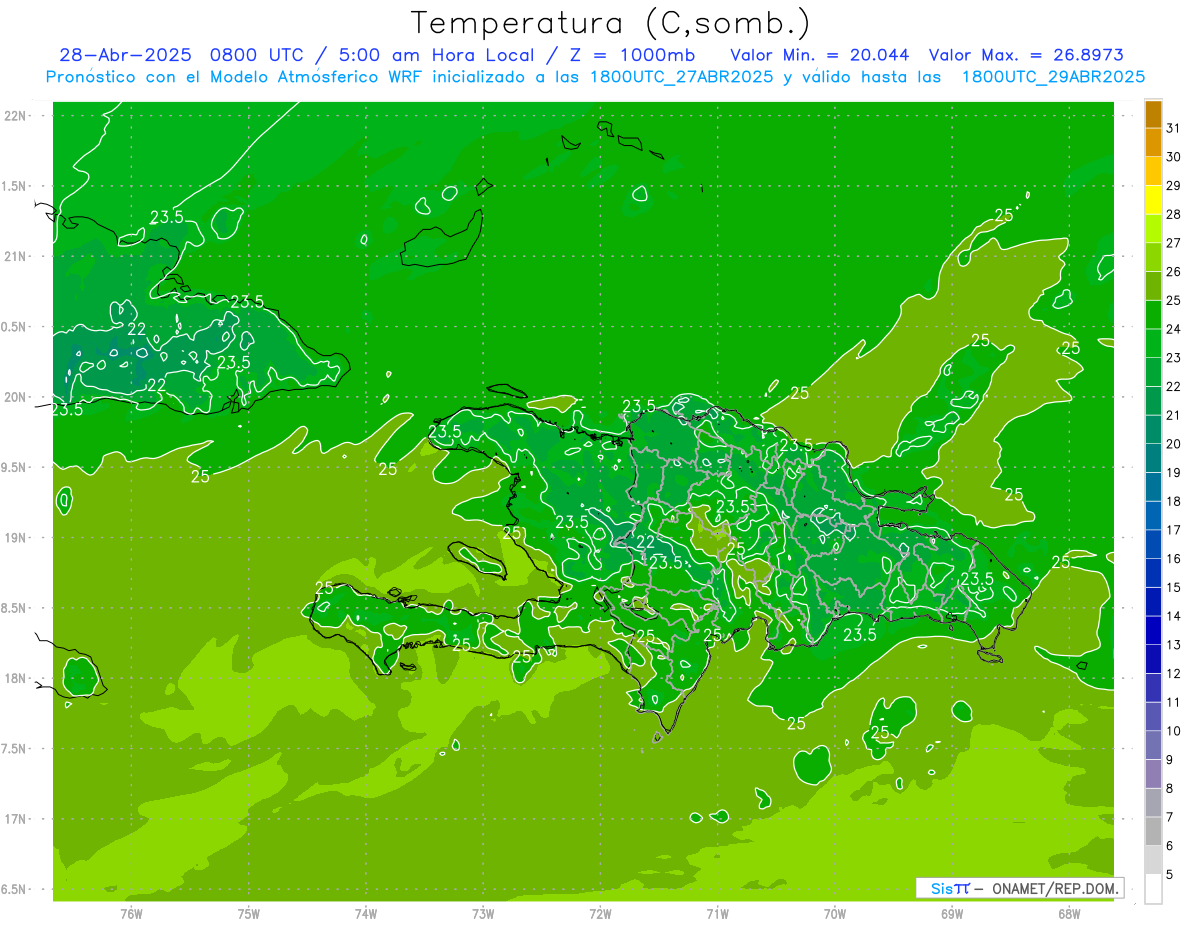
Task: Pick the yellow legend swatch between 28 and 29
Action: (1153, 200)
